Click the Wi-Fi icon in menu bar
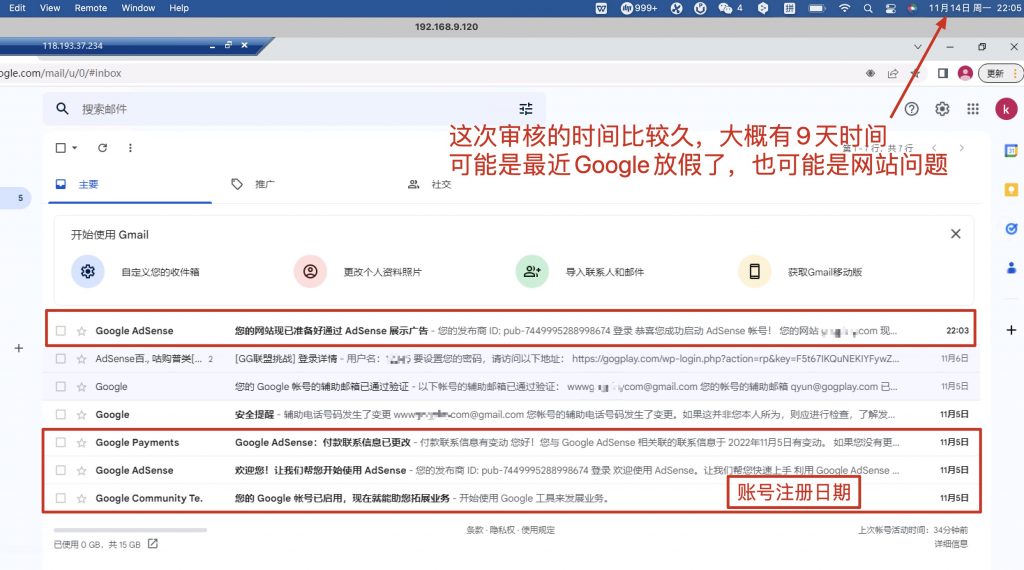 844,8
